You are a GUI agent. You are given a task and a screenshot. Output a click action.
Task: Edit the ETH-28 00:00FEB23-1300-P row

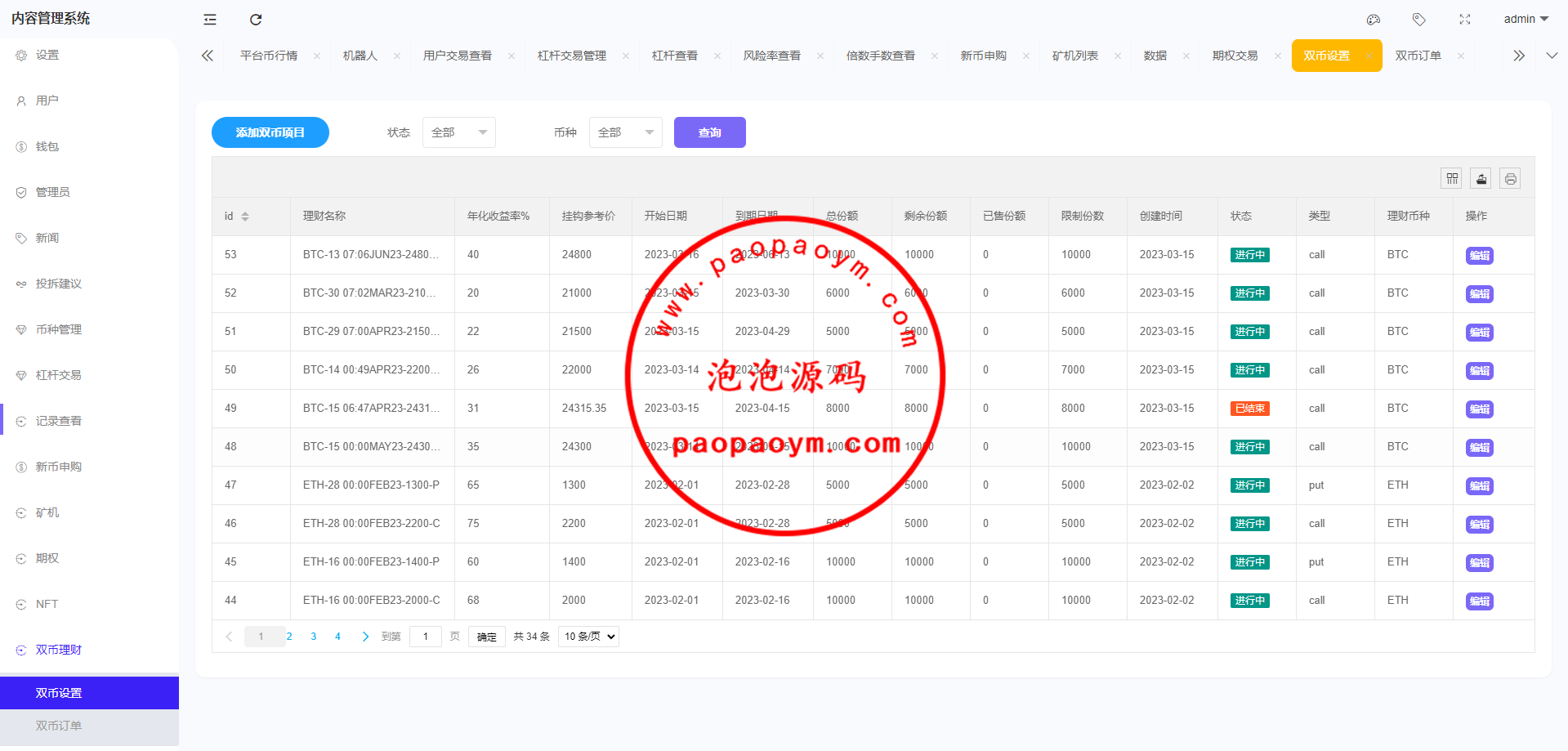click(1480, 486)
